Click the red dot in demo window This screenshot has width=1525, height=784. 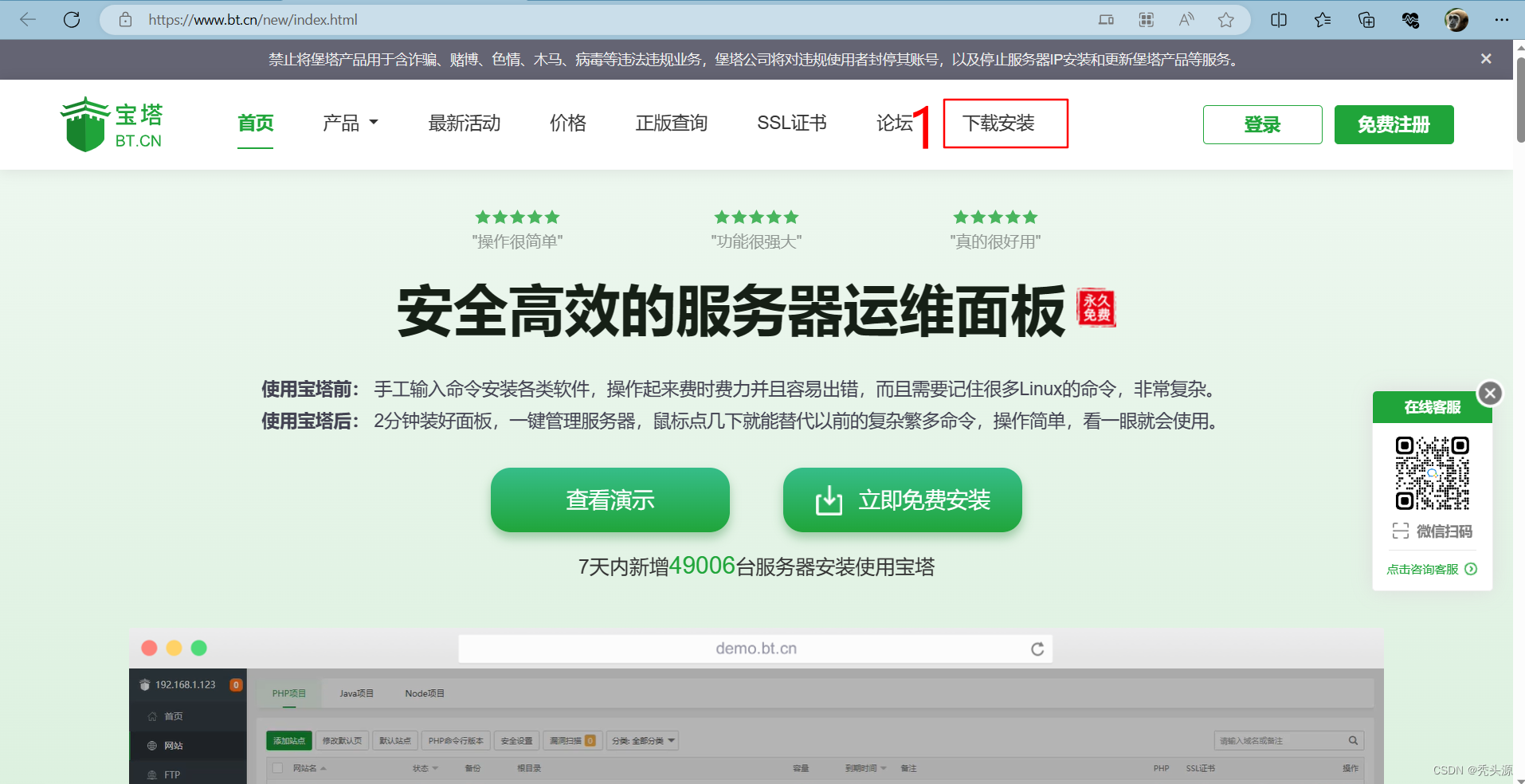149,648
